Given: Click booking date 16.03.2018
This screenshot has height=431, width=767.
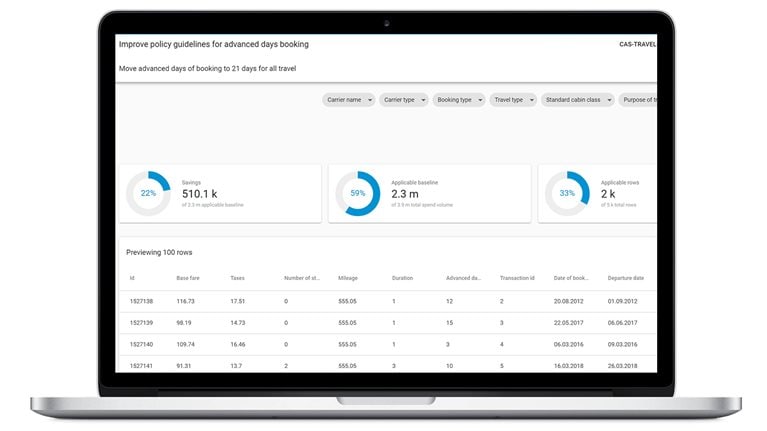Looking at the screenshot, I should (568, 366).
